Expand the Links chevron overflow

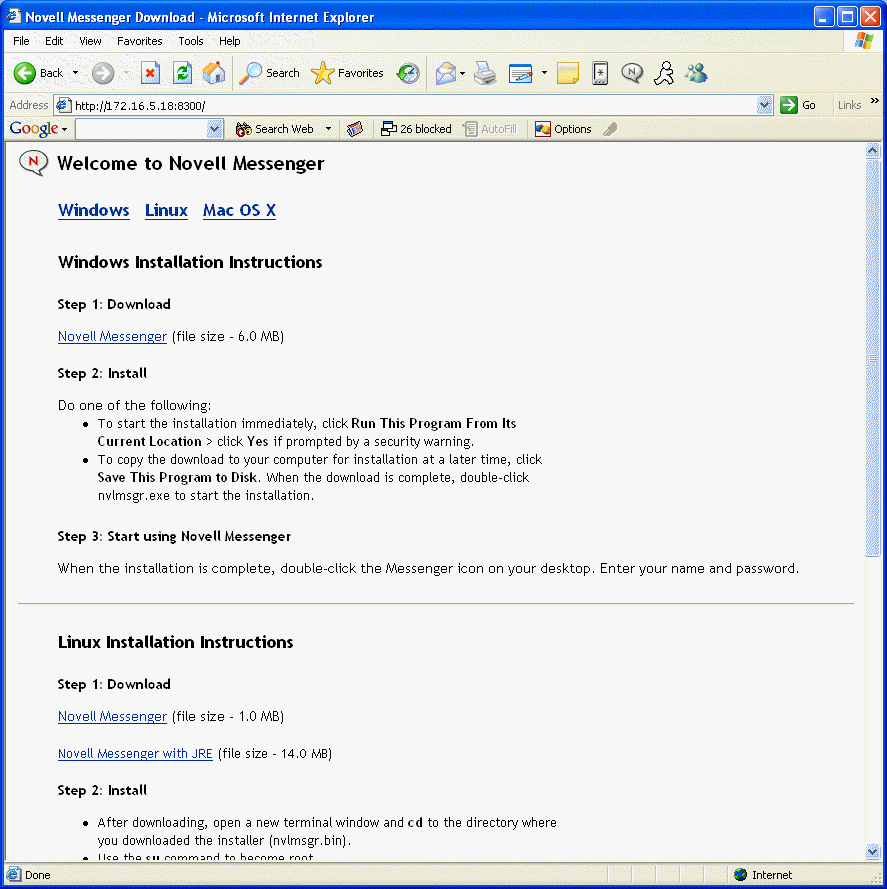[875, 101]
